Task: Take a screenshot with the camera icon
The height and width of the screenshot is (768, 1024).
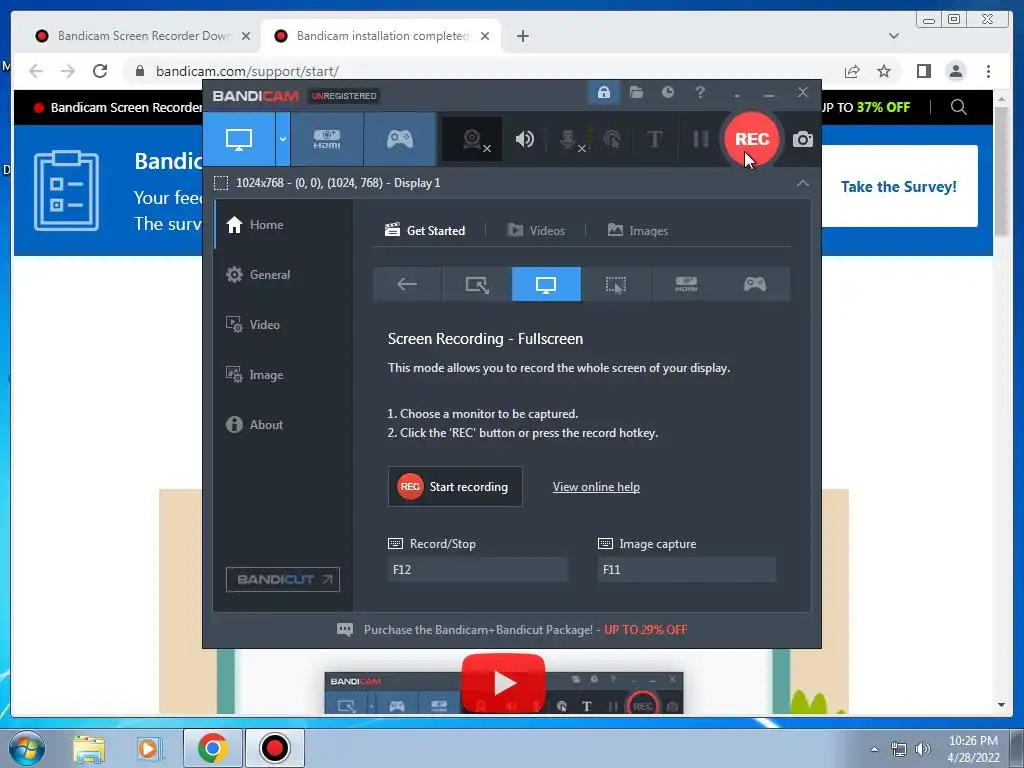Action: tap(803, 139)
